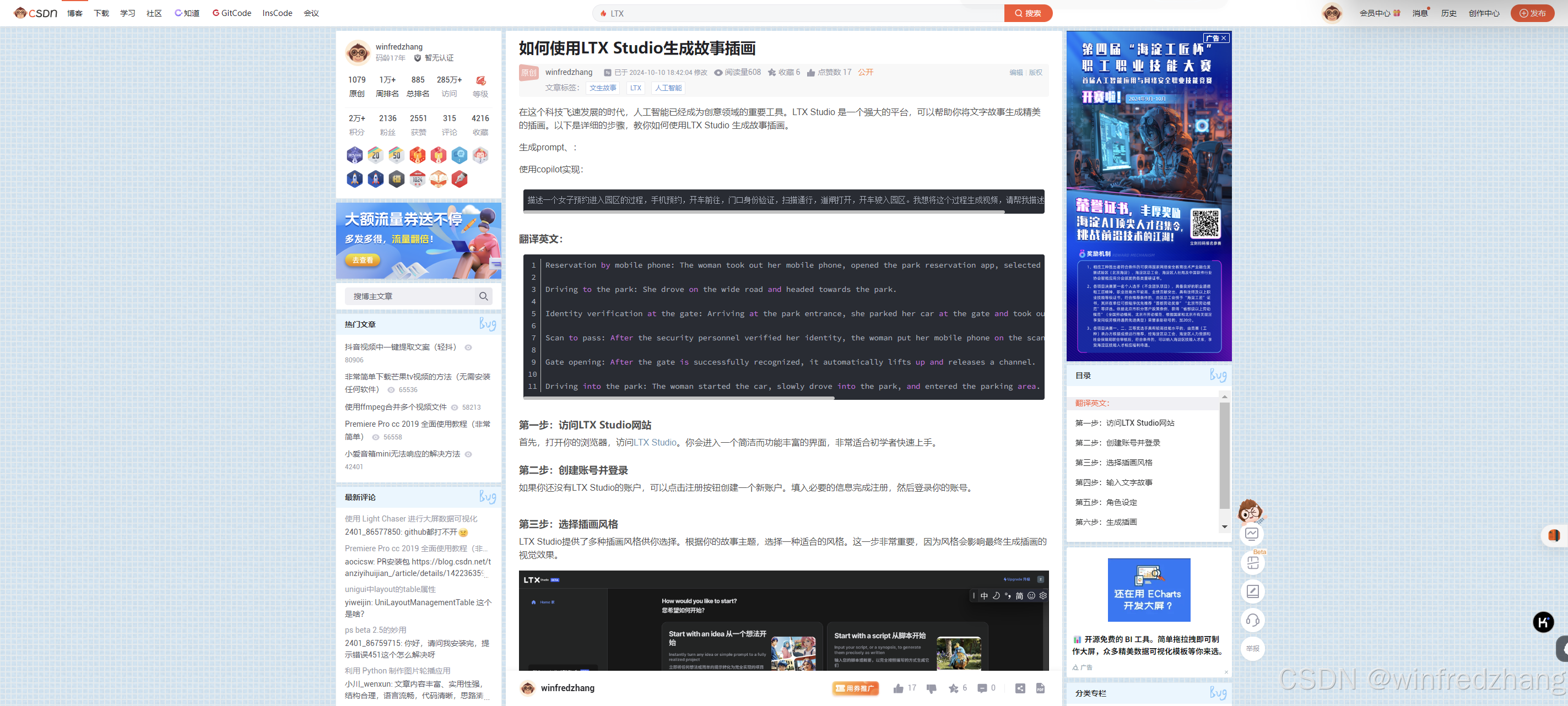Click the 1024 achievement badge
This screenshot has width=1568, height=706.
click(x=418, y=178)
